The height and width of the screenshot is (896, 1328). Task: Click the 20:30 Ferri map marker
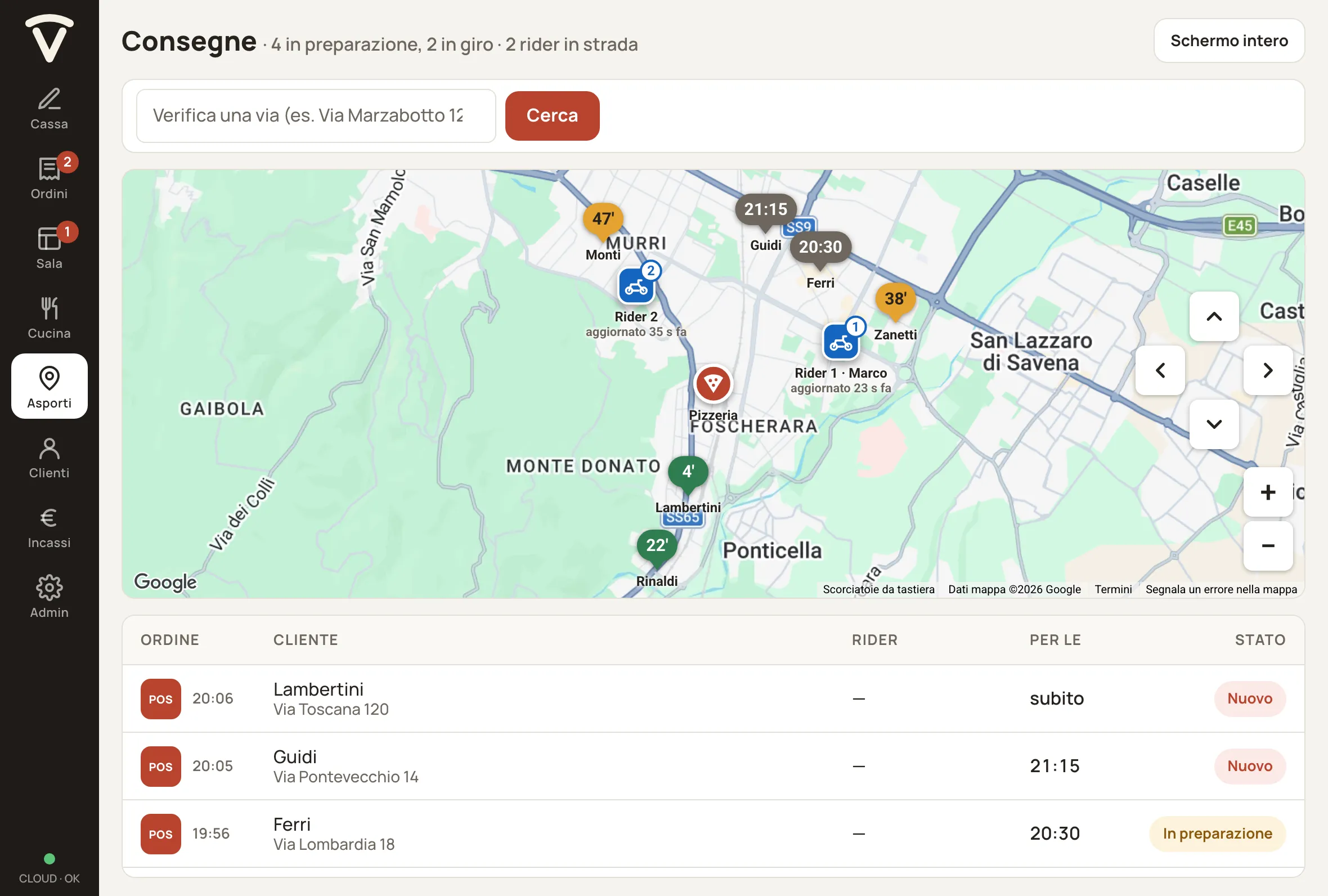(820, 248)
